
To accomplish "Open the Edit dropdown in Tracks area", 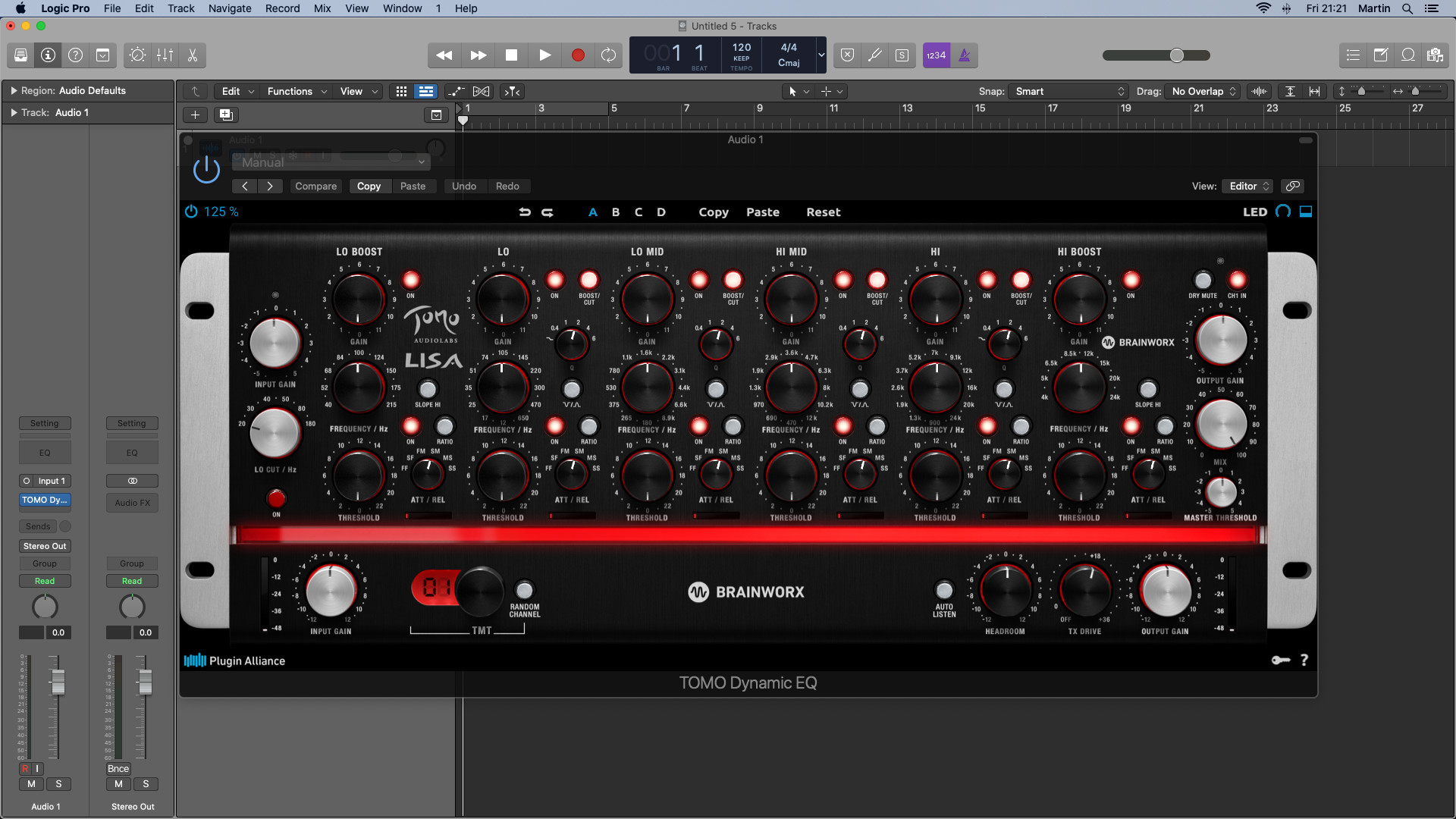I will point(237,91).
